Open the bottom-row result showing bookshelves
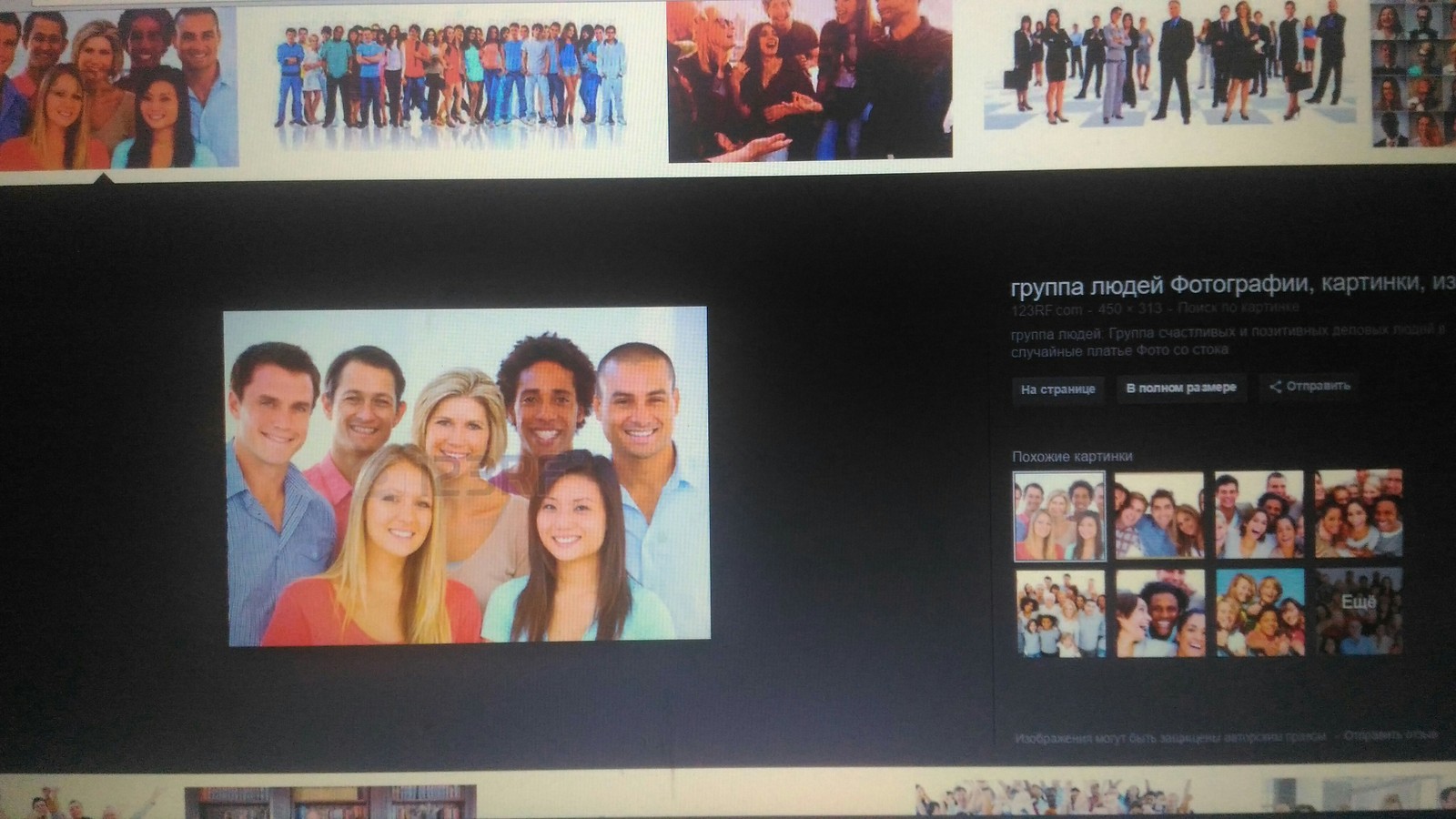1456x819 pixels. point(330,803)
